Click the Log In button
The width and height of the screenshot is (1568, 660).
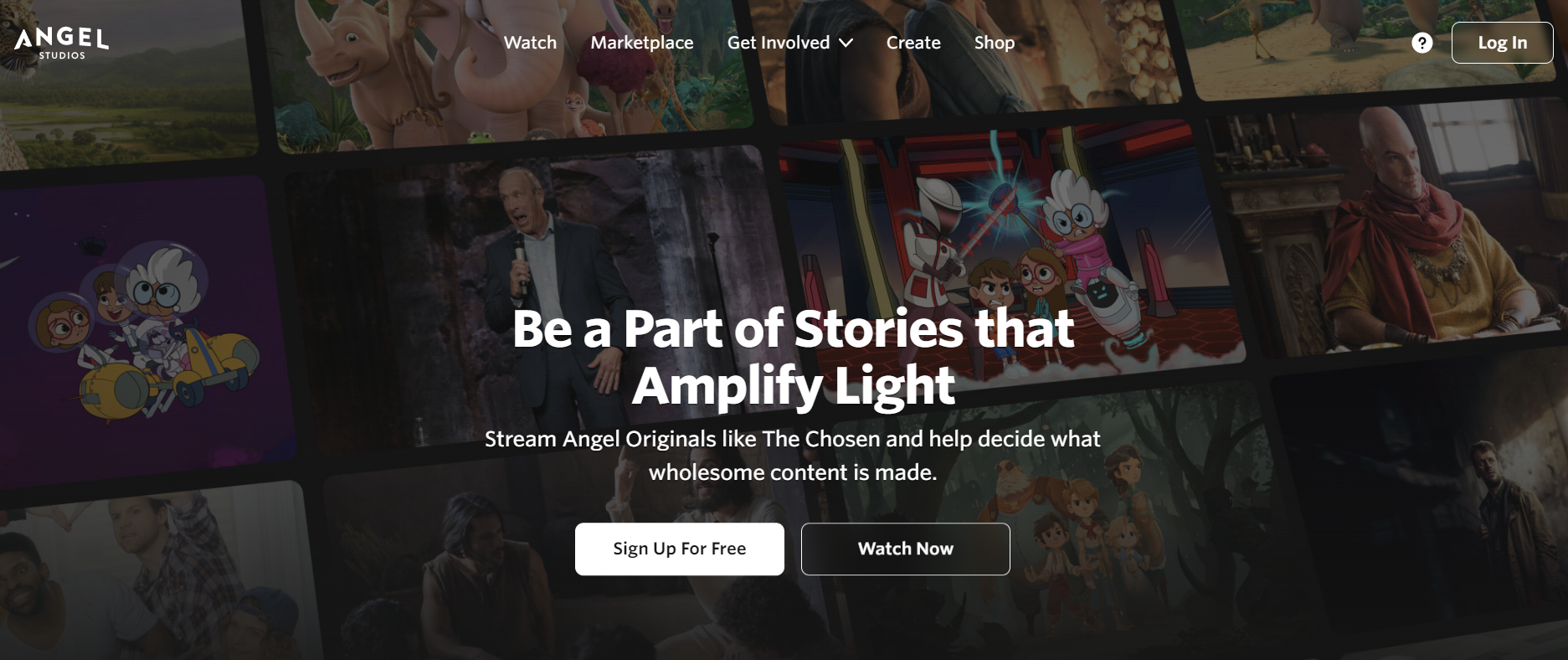[1502, 43]
